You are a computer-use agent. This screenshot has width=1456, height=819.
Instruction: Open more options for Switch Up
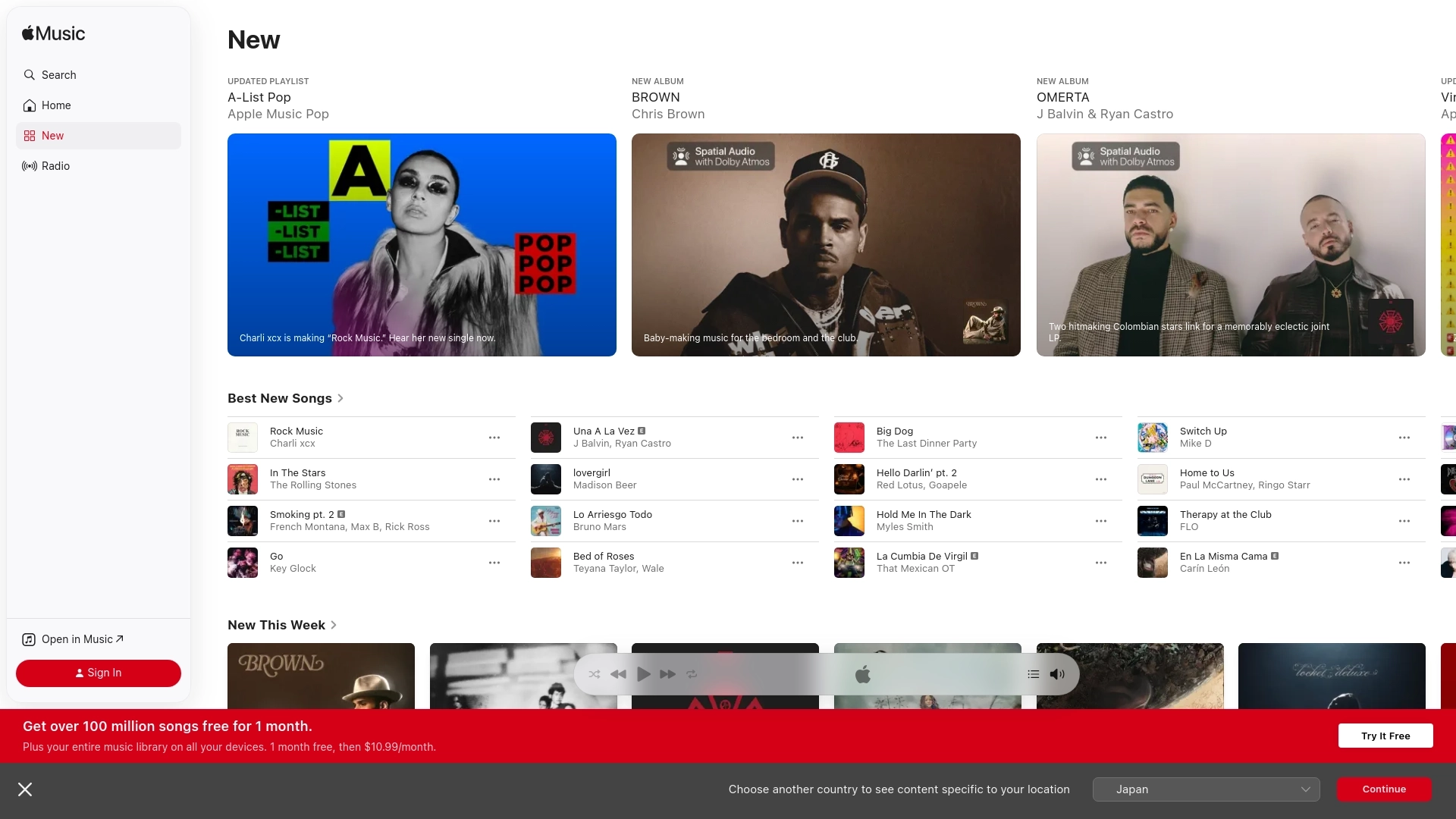tap(1404, 438)
